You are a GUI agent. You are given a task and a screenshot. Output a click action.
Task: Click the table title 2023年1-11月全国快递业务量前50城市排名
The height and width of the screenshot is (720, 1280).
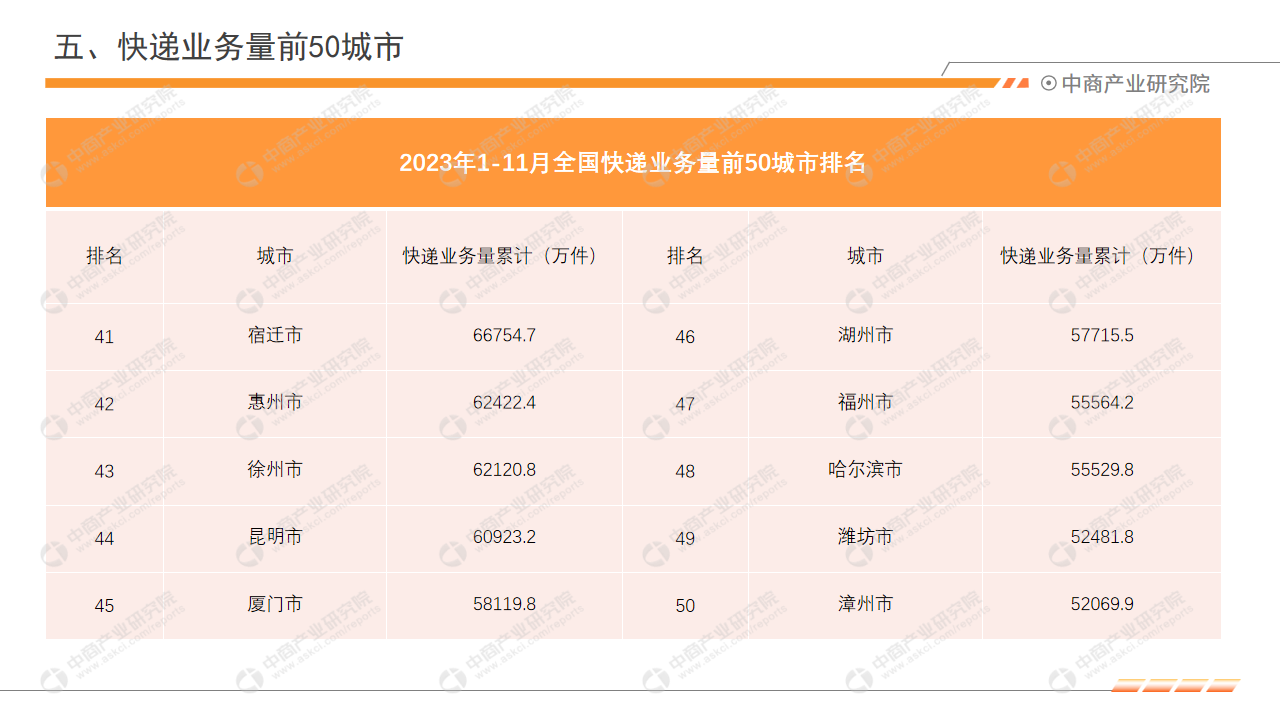(x=632, y=163)
